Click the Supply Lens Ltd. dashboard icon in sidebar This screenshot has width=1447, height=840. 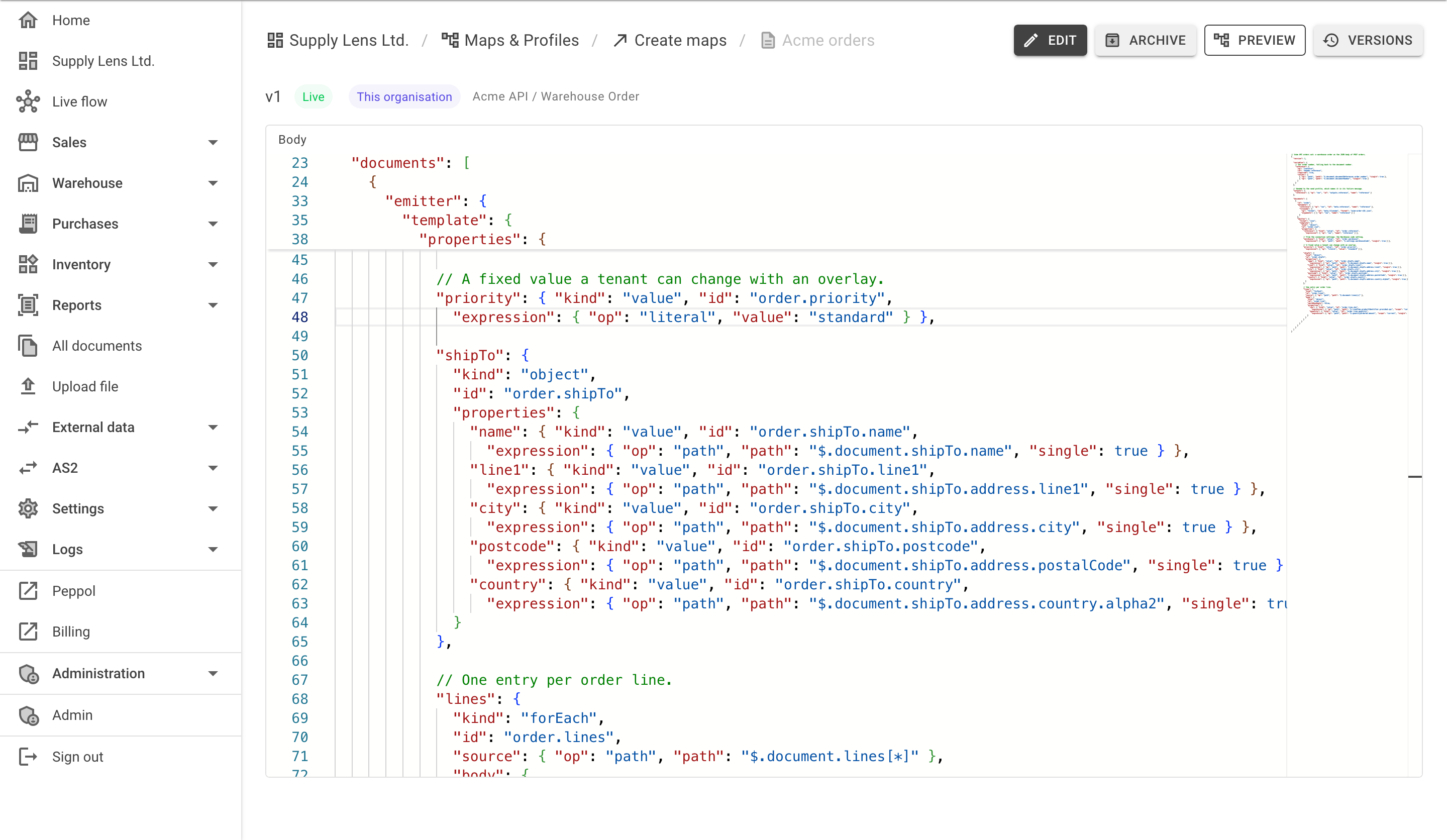pos(28,61)
